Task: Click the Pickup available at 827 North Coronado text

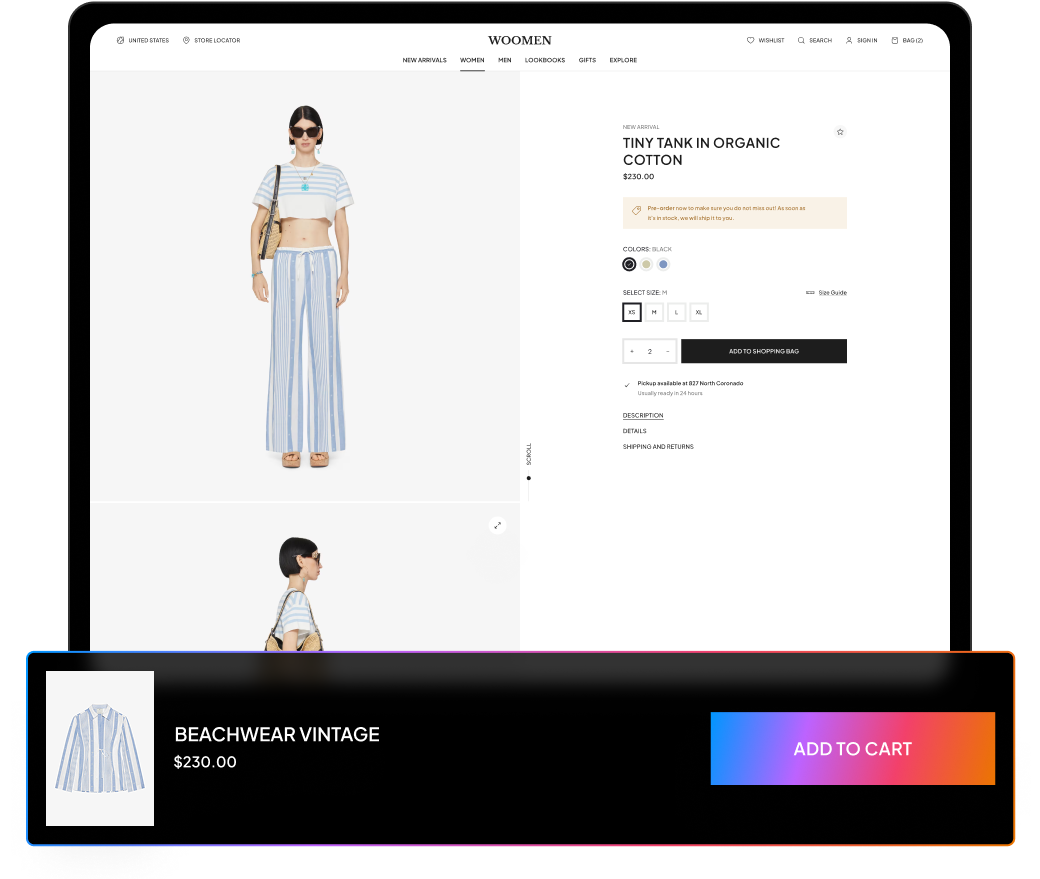Action: [x=690, y=383]
